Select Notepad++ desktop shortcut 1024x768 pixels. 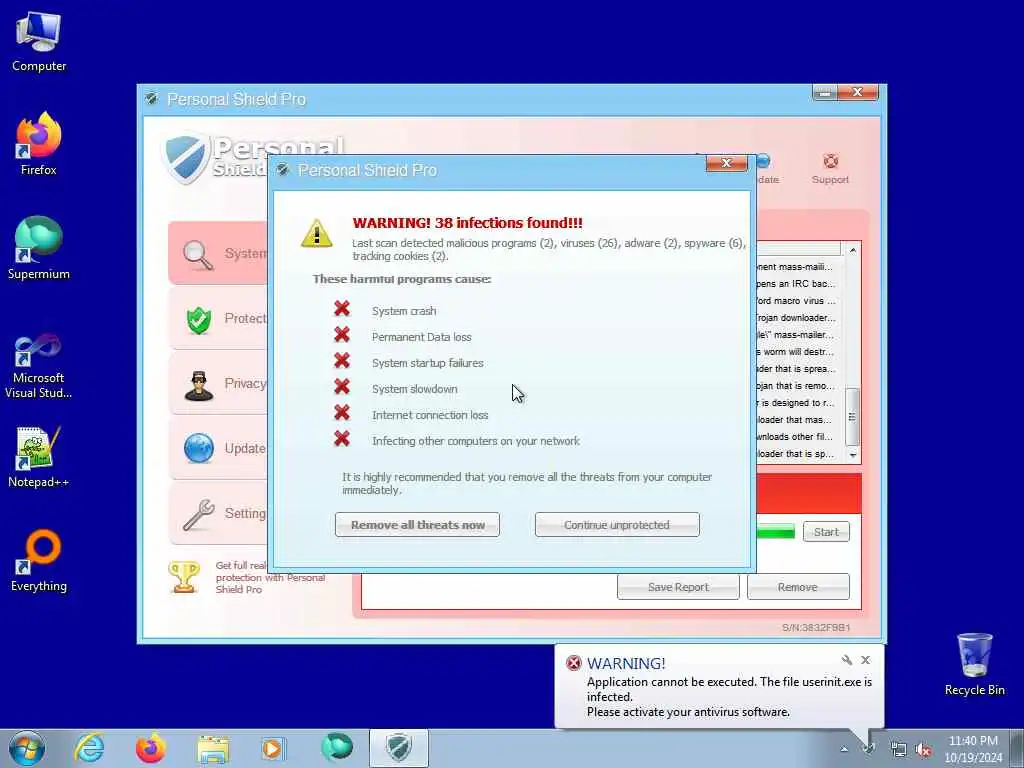pyautogui.click(x=39, y=457)
